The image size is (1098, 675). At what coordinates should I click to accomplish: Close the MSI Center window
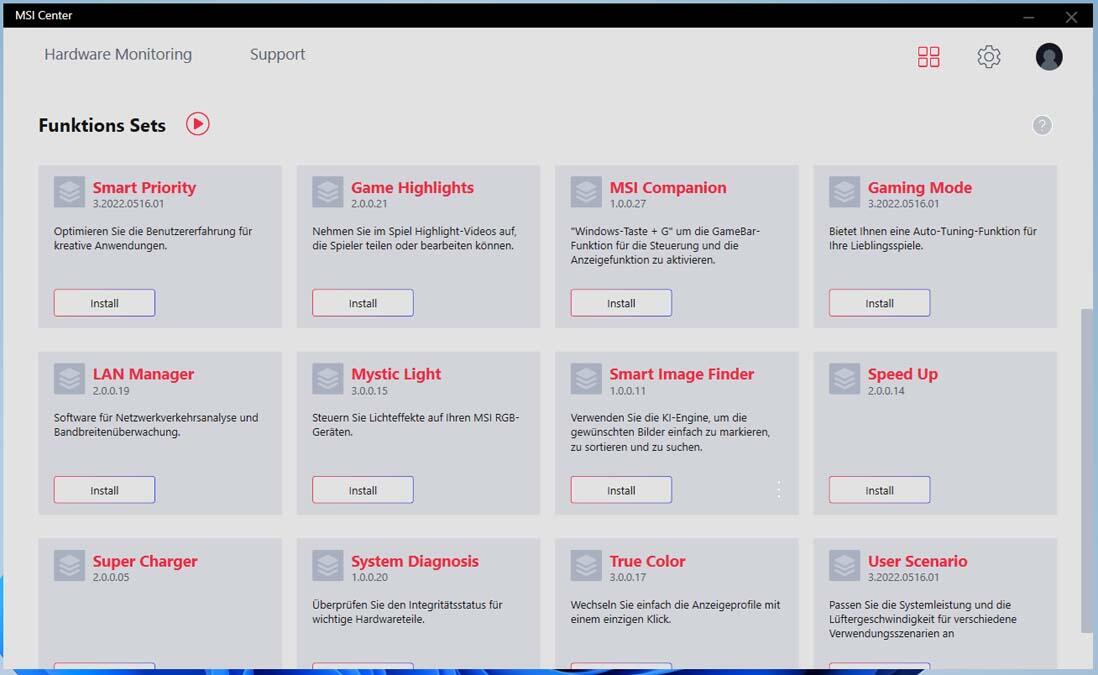(1071, 17)
